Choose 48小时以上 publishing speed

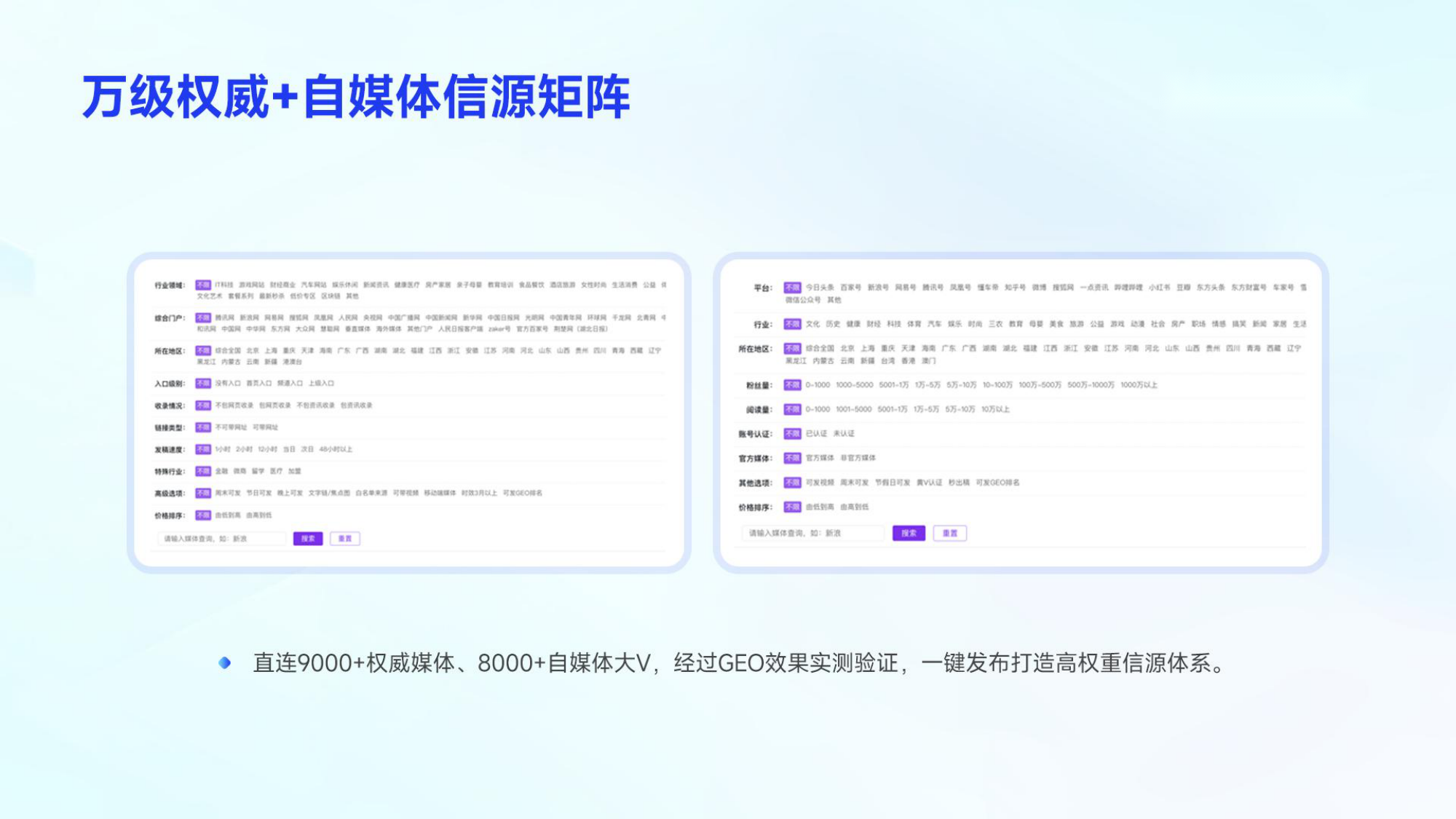336,449
